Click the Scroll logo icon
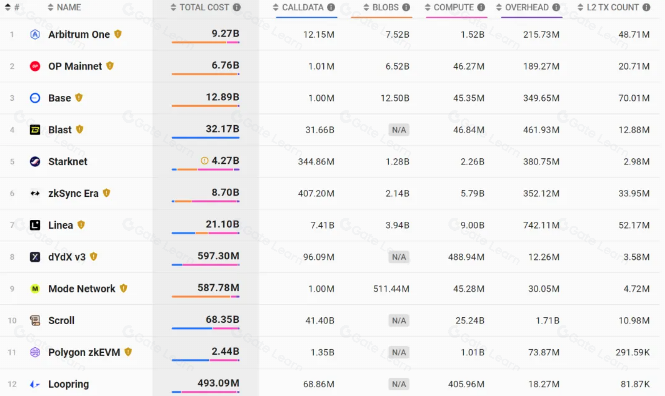This screenshot has width=665, height=396. pos(35,321)
